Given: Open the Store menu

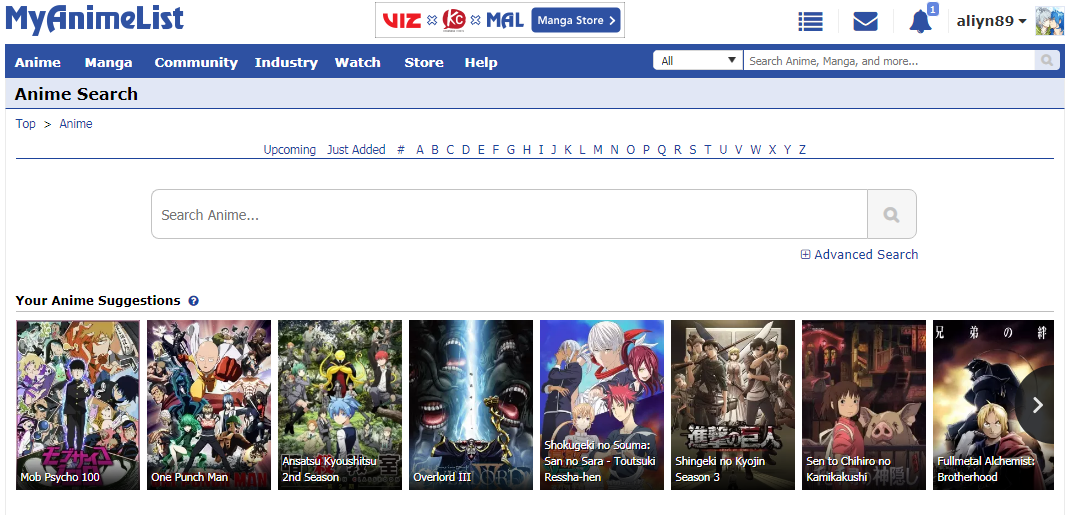Looking at the screenshot, I should click(424, 62).
